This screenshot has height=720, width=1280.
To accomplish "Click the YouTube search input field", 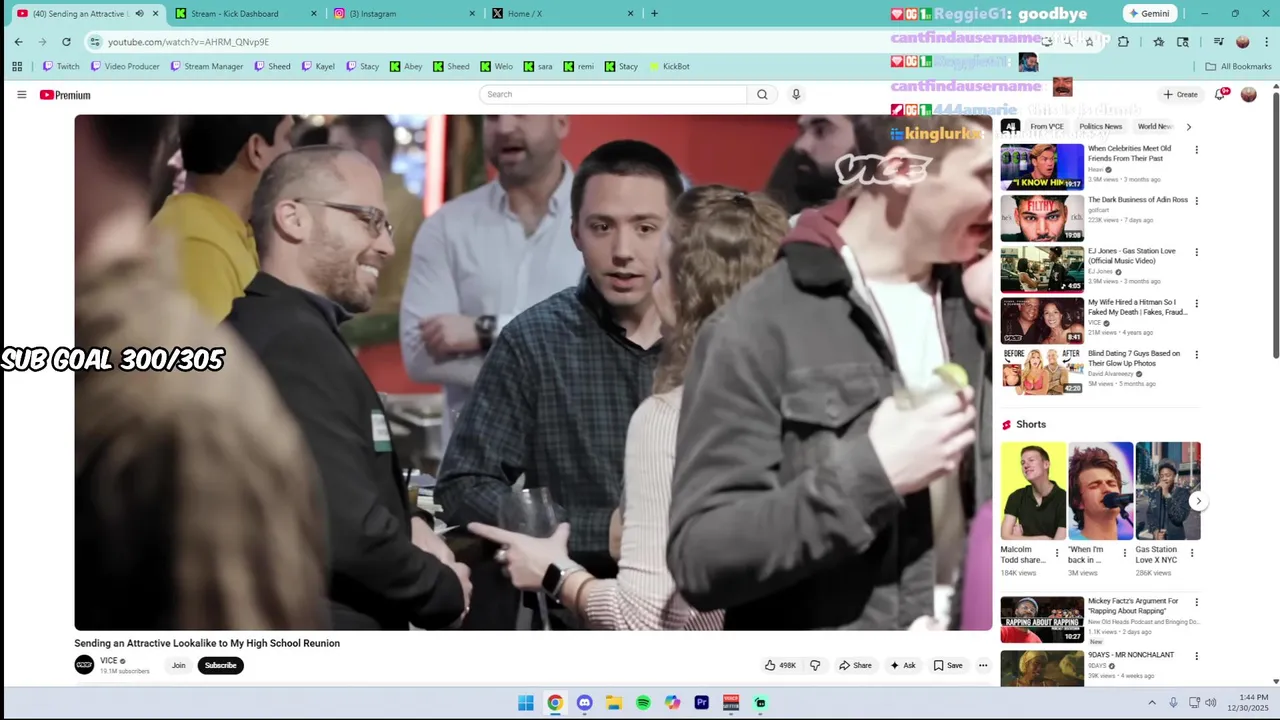I will (613, 94).
